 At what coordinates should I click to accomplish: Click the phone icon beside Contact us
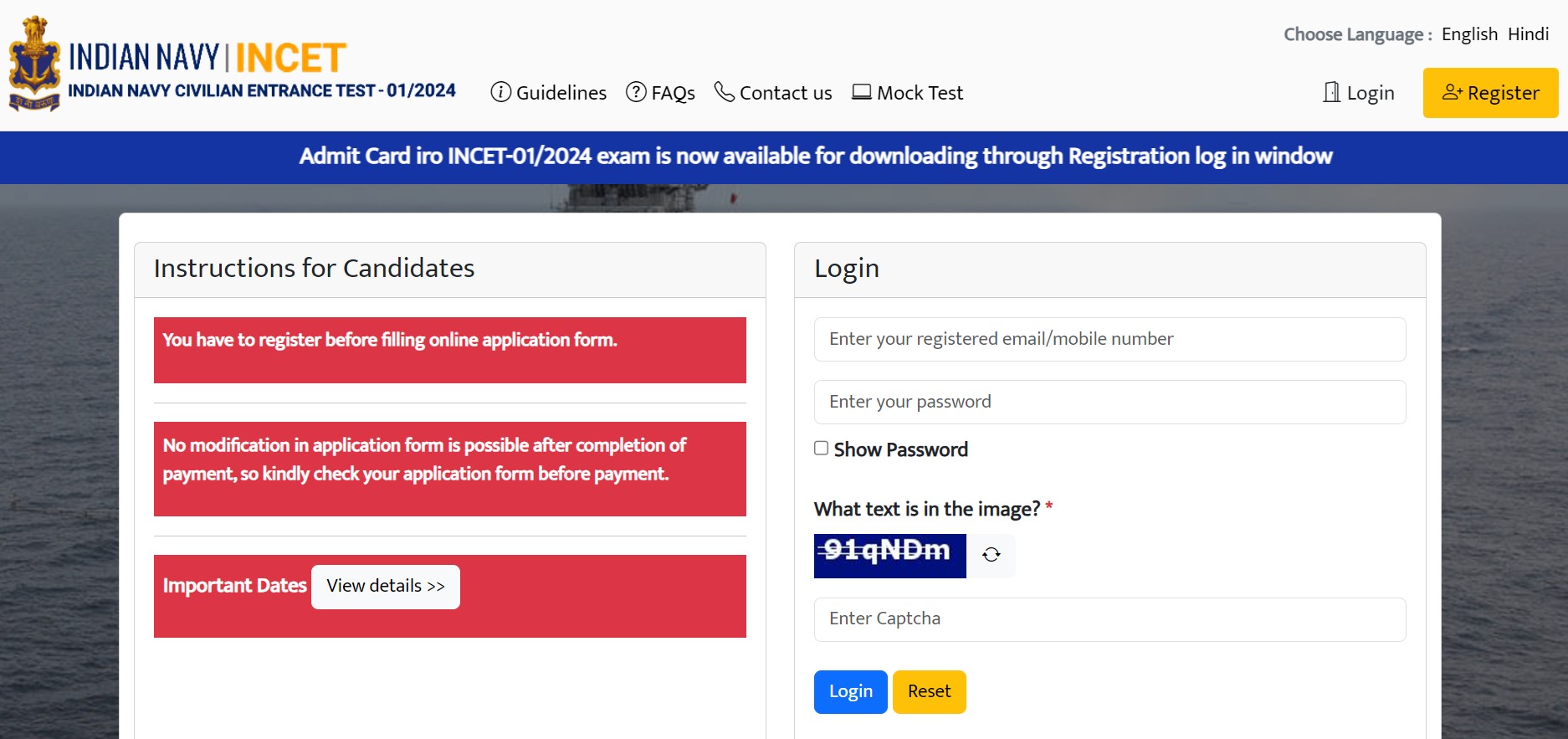(724, 92)
